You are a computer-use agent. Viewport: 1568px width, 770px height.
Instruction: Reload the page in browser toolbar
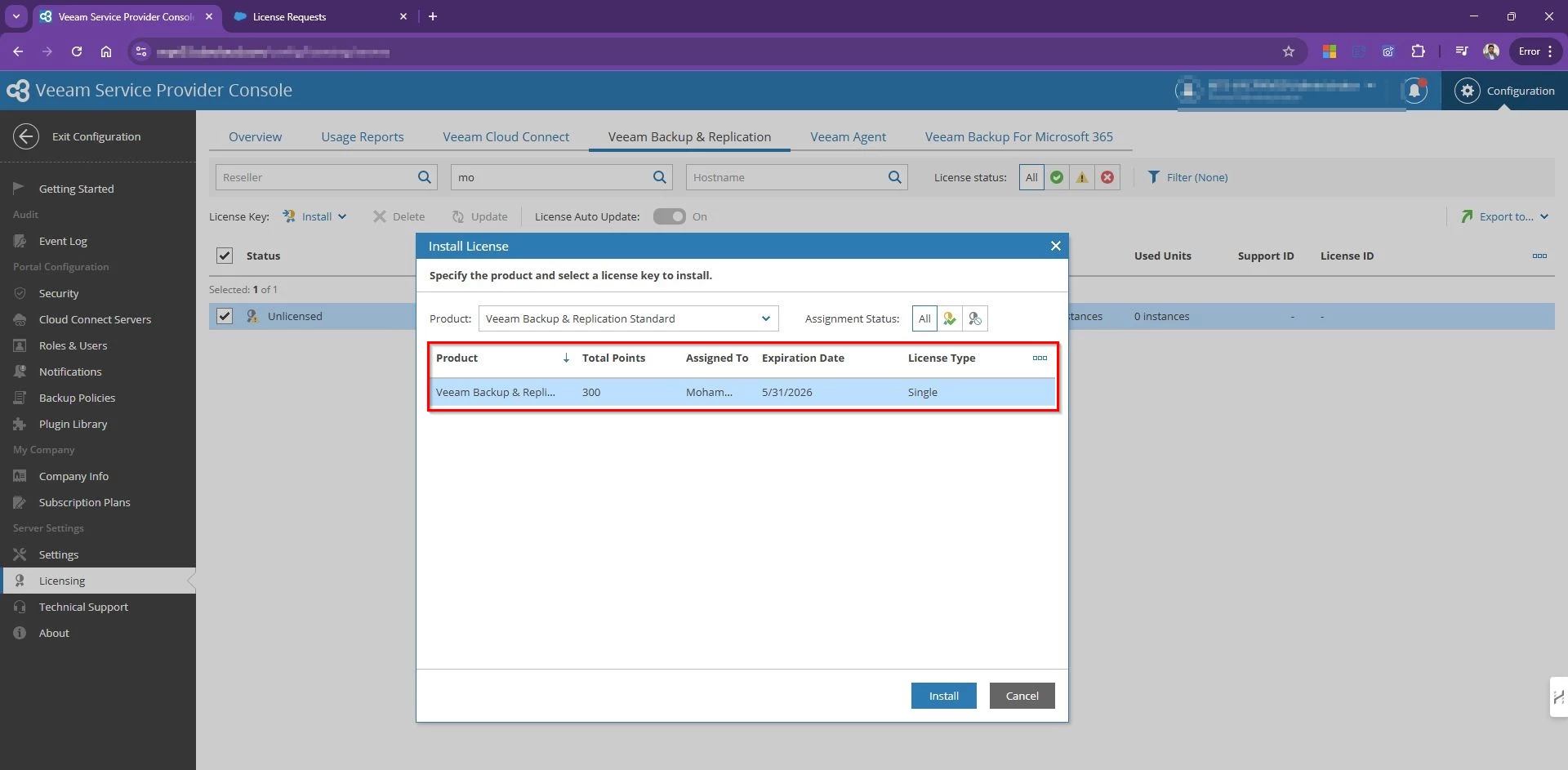[x=77, y=51]
